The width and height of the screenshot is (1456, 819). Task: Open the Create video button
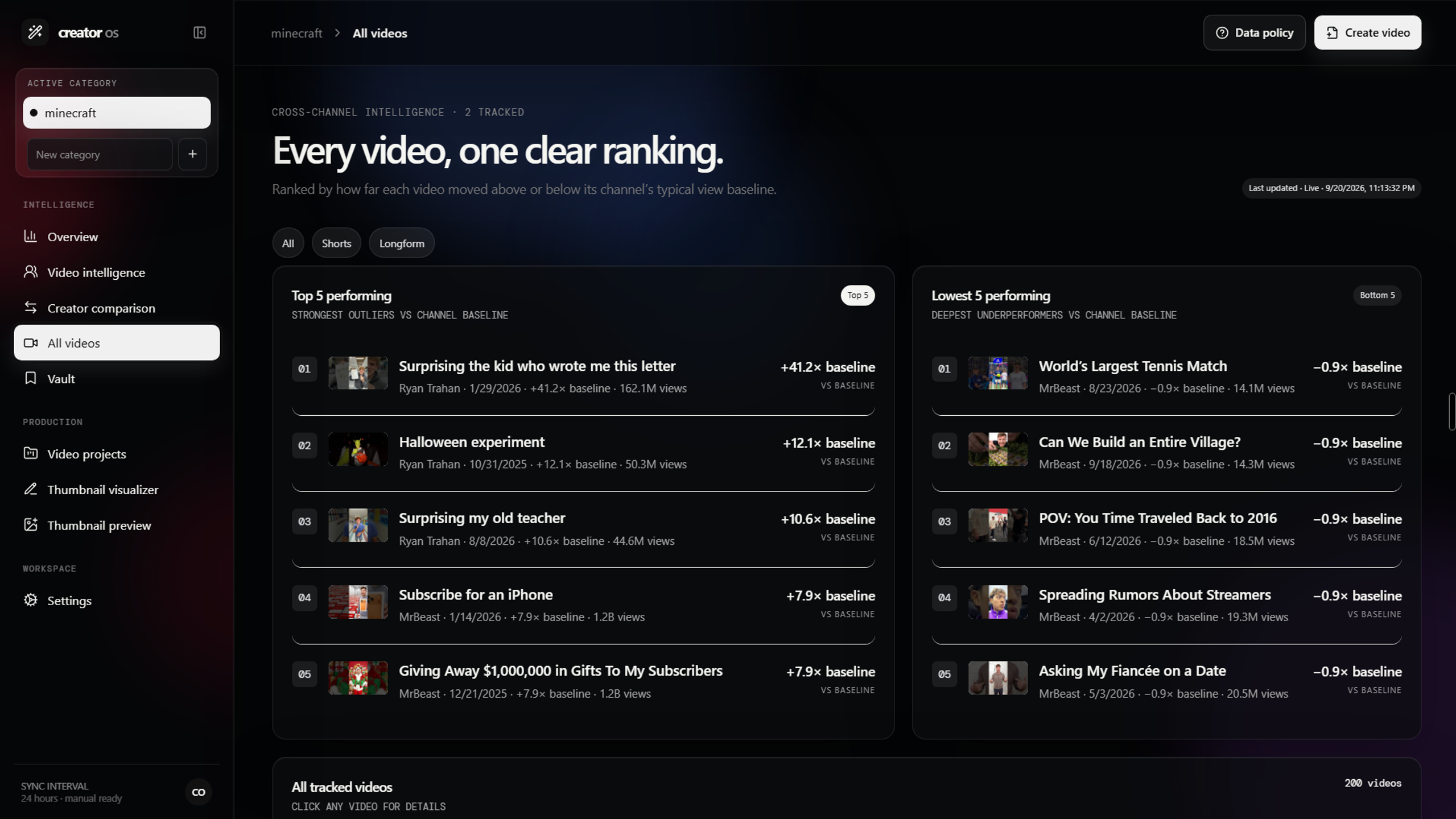[x=1367, y=33]
